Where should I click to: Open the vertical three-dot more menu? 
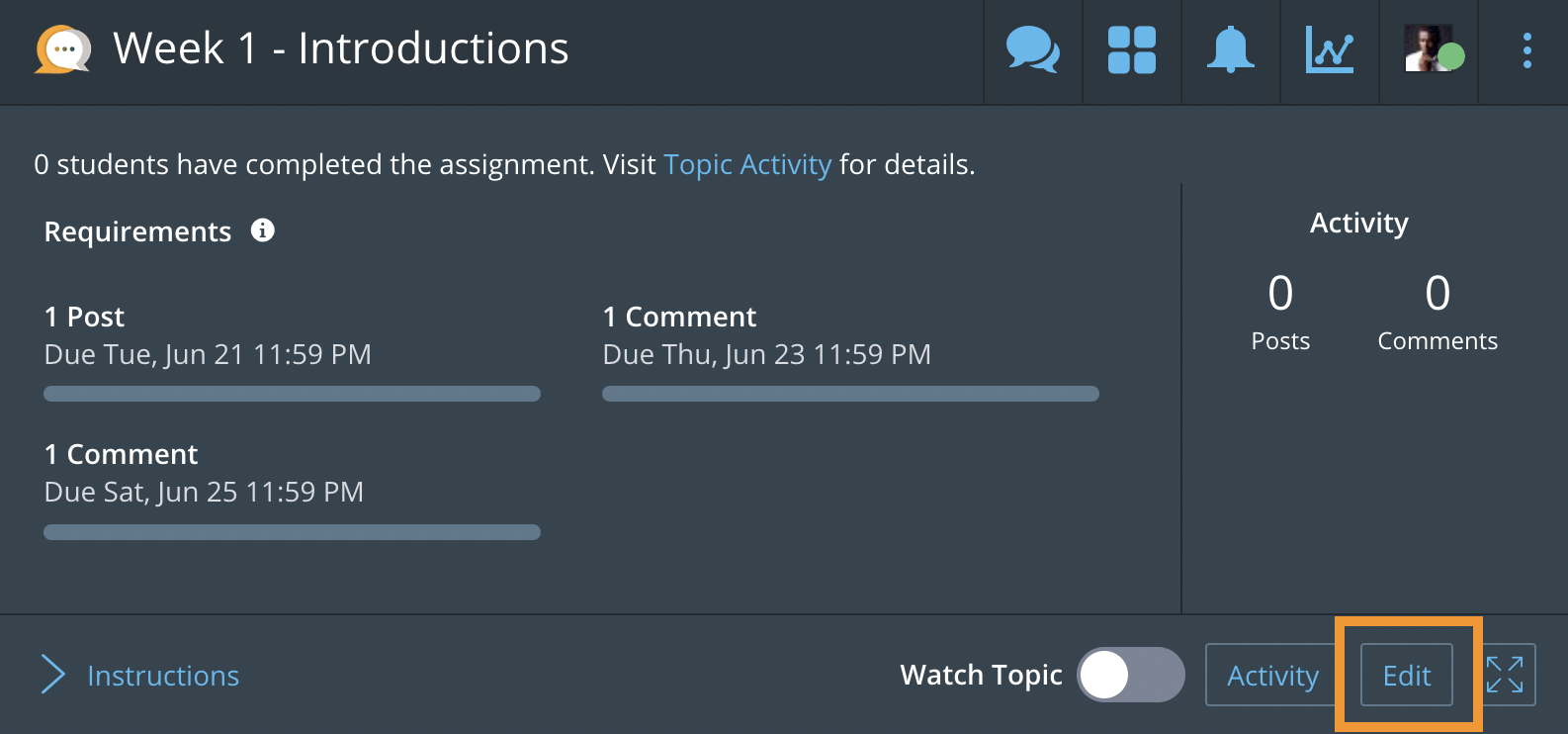click(x=1527, y=50)
